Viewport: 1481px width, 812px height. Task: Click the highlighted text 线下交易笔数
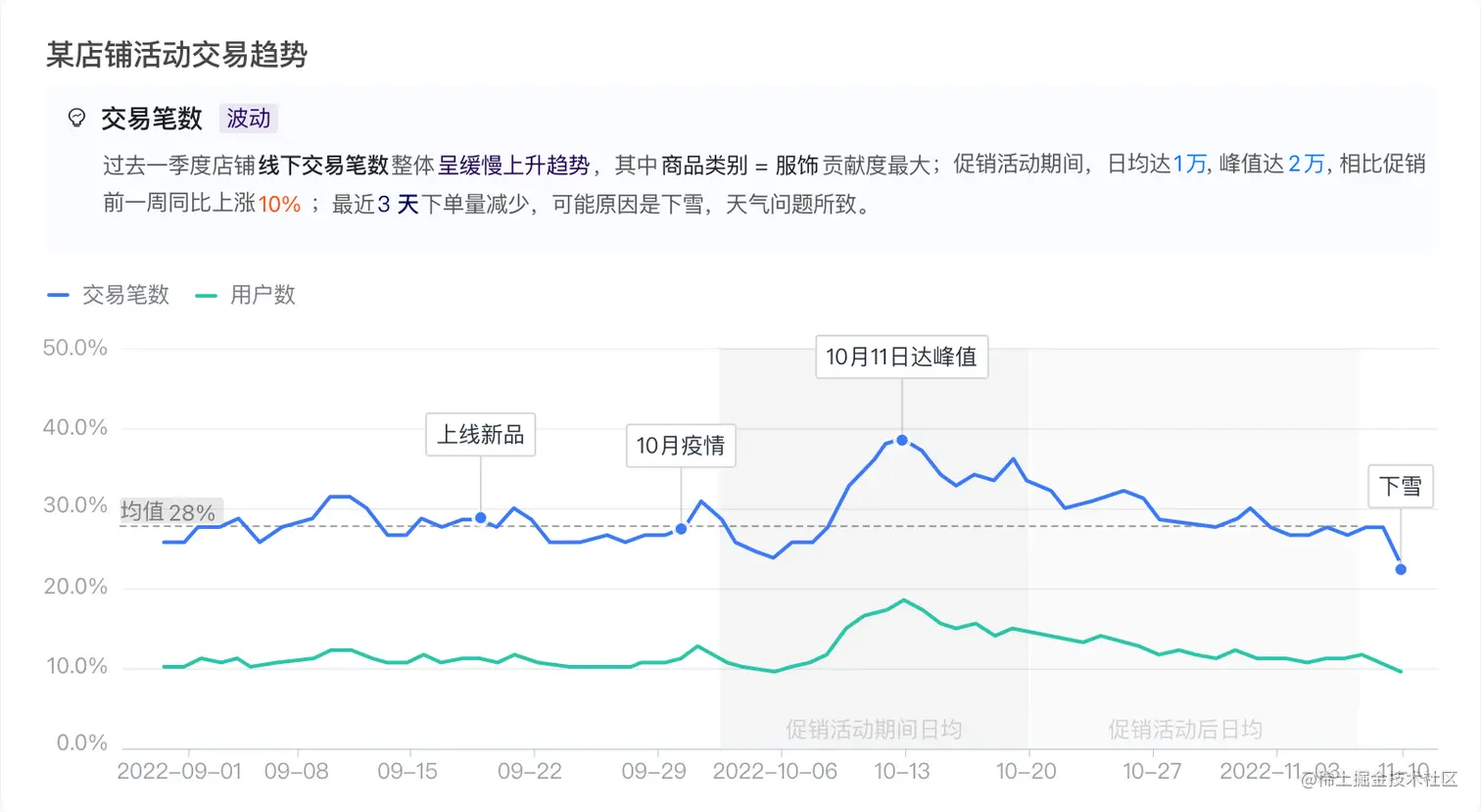[323, 166]
